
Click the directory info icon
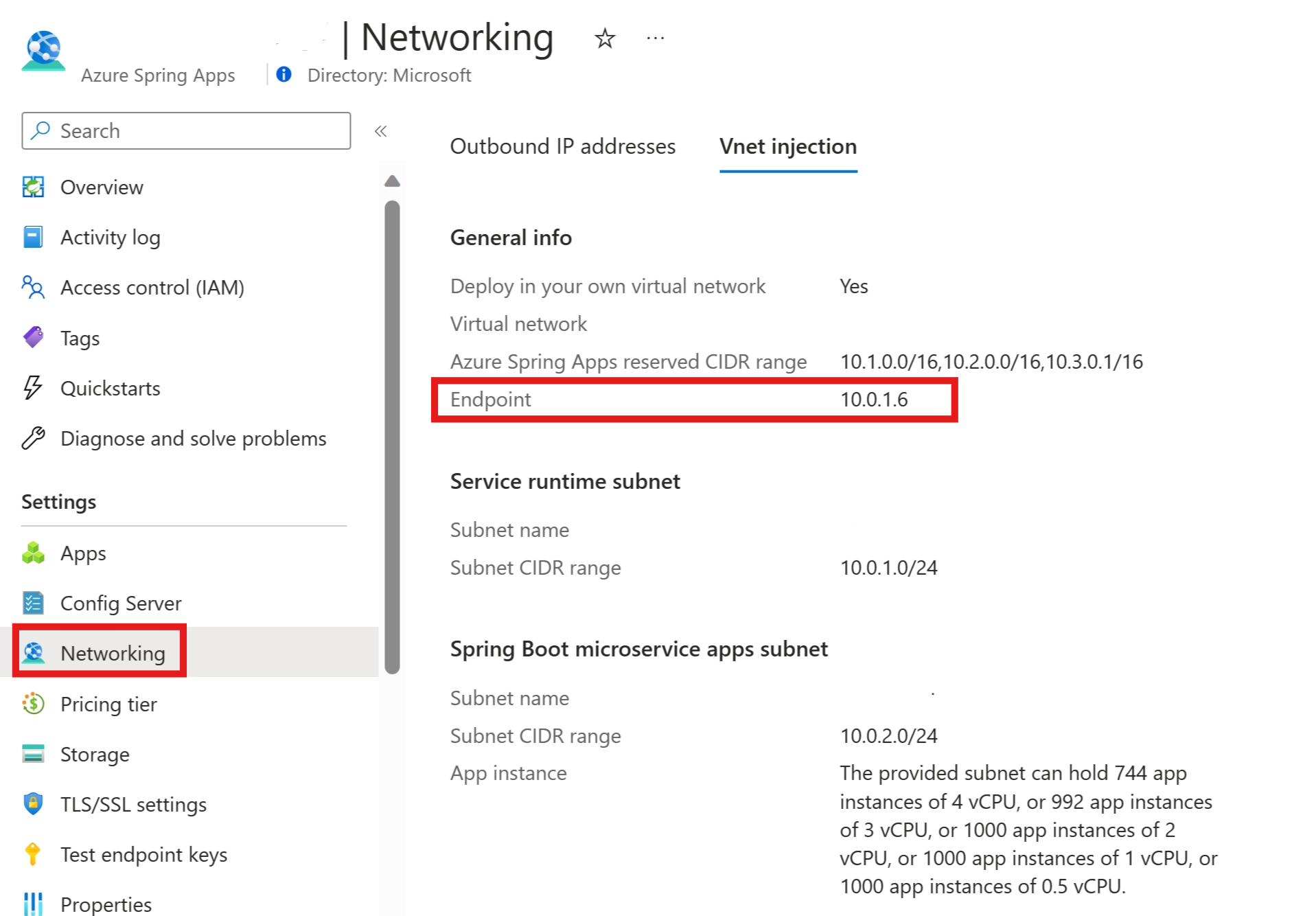click(x=284, y=74)
